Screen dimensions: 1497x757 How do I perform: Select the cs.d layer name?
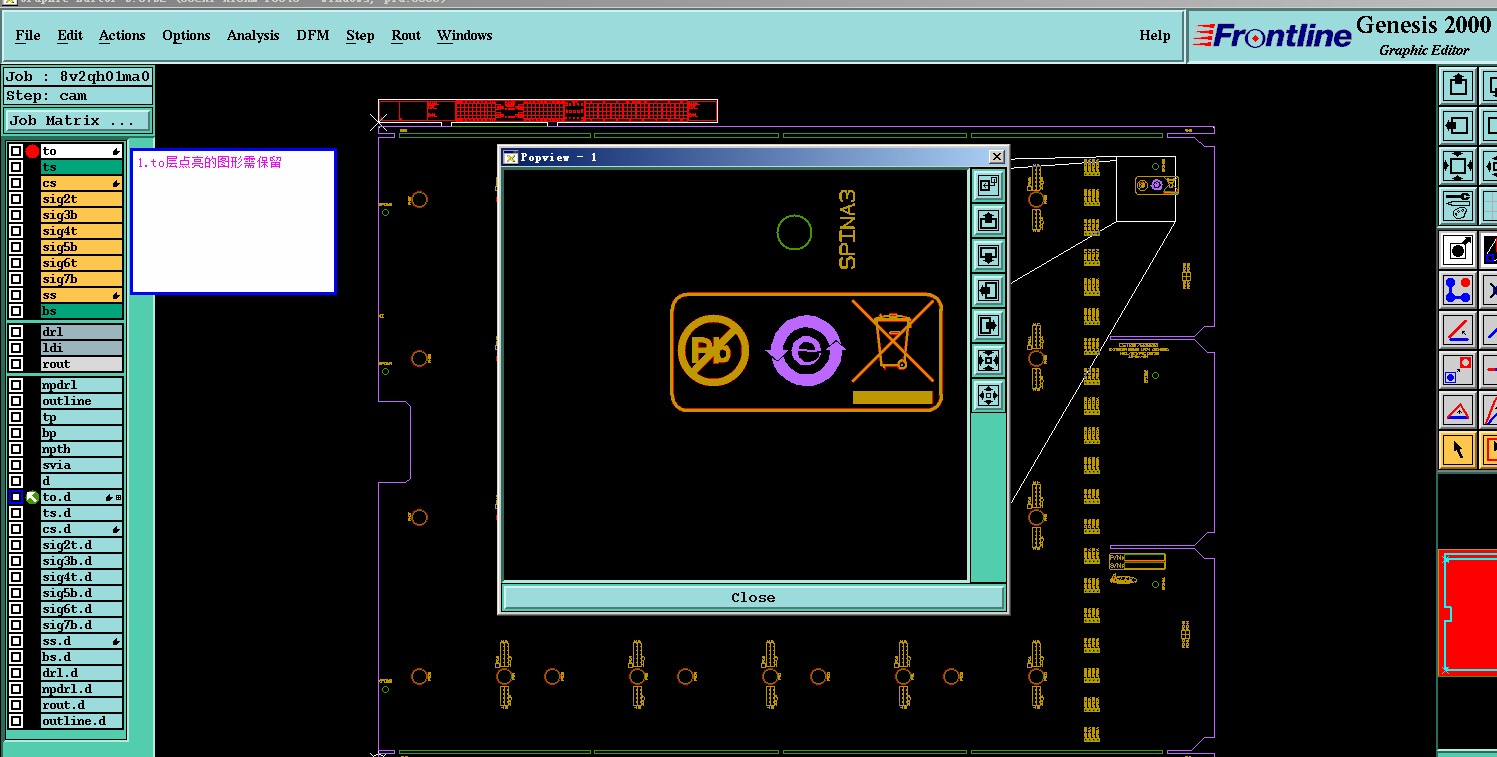81,529
